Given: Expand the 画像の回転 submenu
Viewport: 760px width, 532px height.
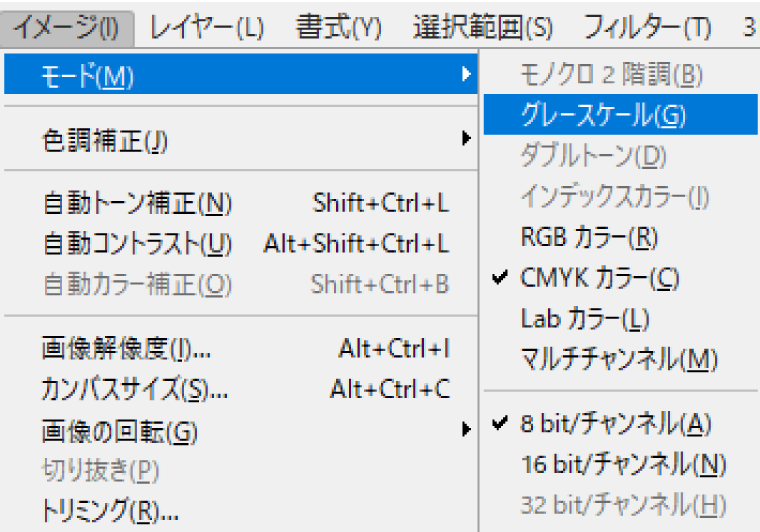Looking at the screenshot, I should click(x=240, y=432).
